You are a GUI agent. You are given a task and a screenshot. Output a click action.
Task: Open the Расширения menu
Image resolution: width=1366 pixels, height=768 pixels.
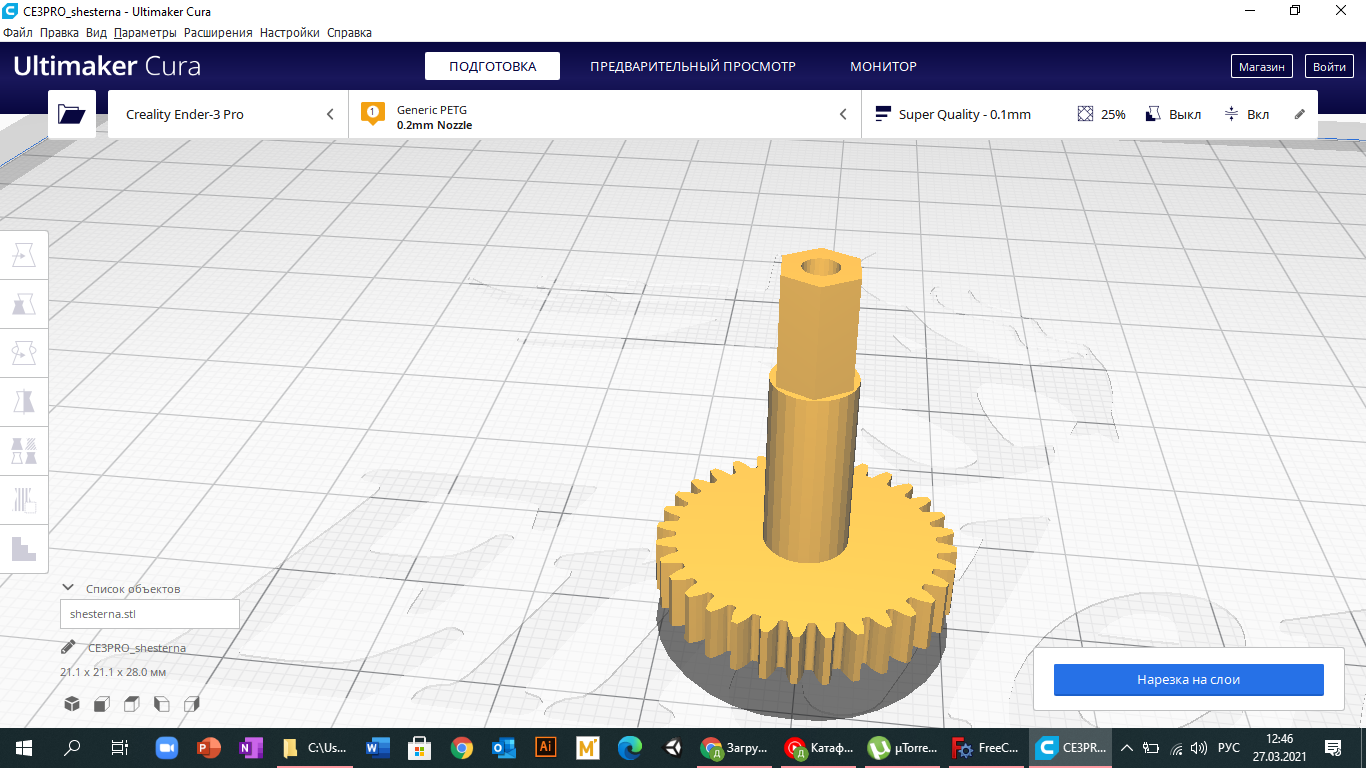[x=218, y=33]
